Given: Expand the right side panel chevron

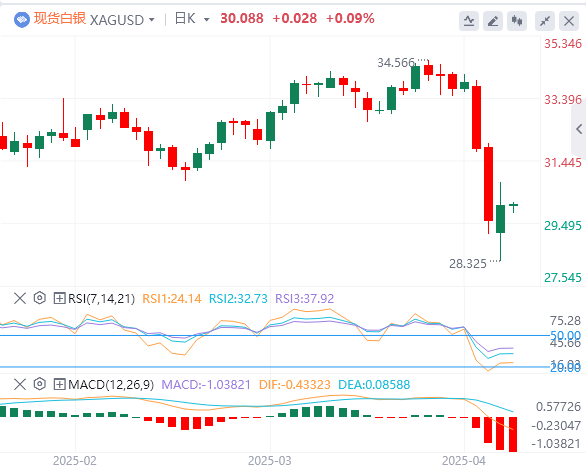Looking at the screenshot, I should click(579, 129).
